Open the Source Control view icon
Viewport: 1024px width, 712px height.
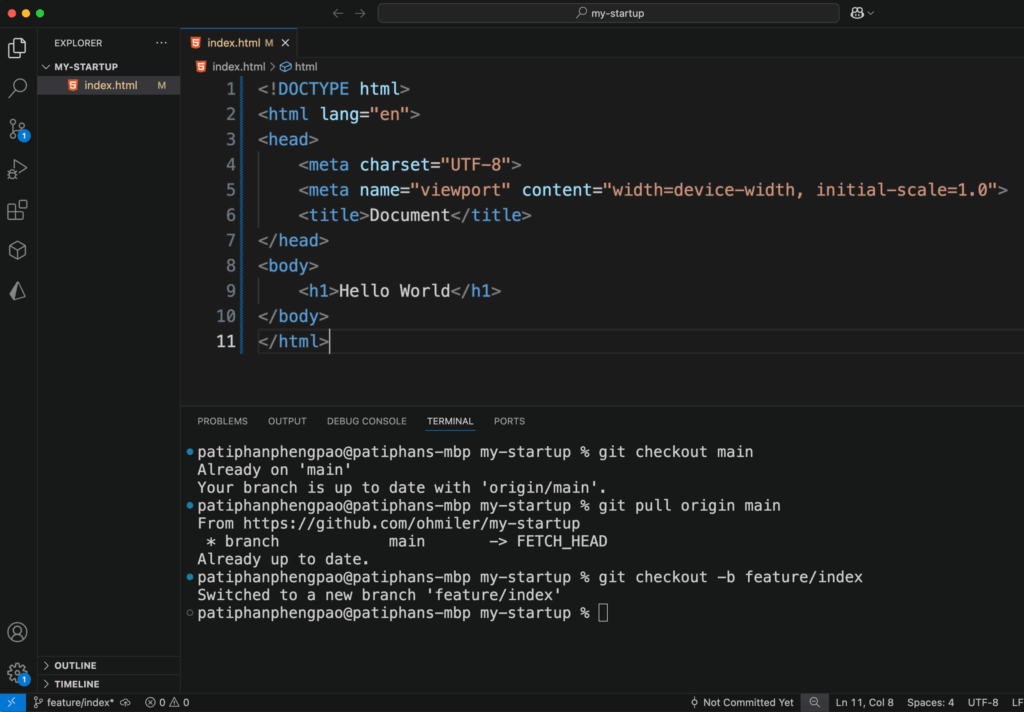(x=17, y=129)
